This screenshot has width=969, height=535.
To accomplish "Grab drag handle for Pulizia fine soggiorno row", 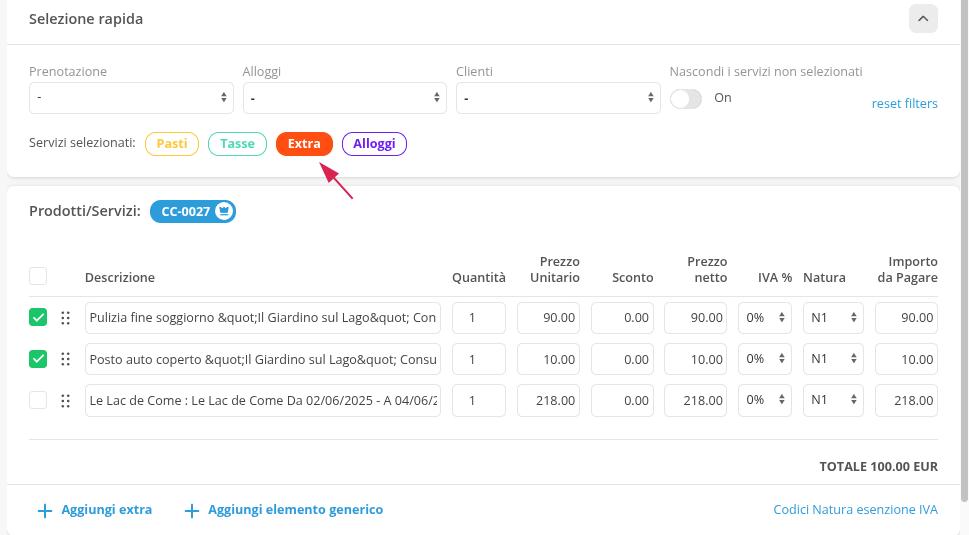I will pos(65,318).
